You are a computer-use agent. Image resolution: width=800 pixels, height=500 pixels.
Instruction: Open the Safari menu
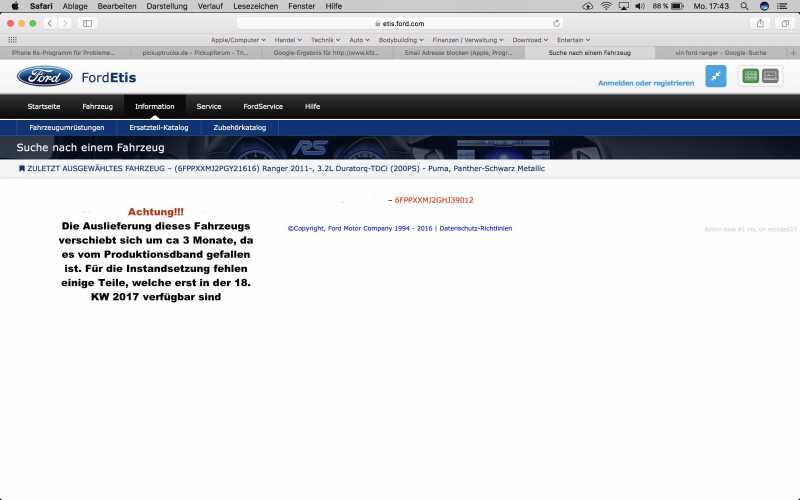click(x=41, y=6)
